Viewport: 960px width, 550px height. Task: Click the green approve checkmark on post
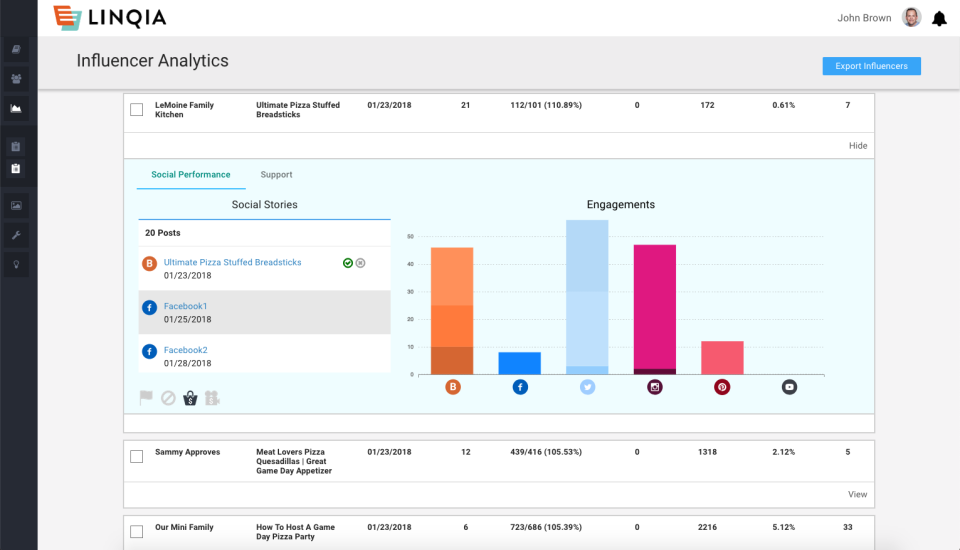pyautogui.click(x=347, y=263)
